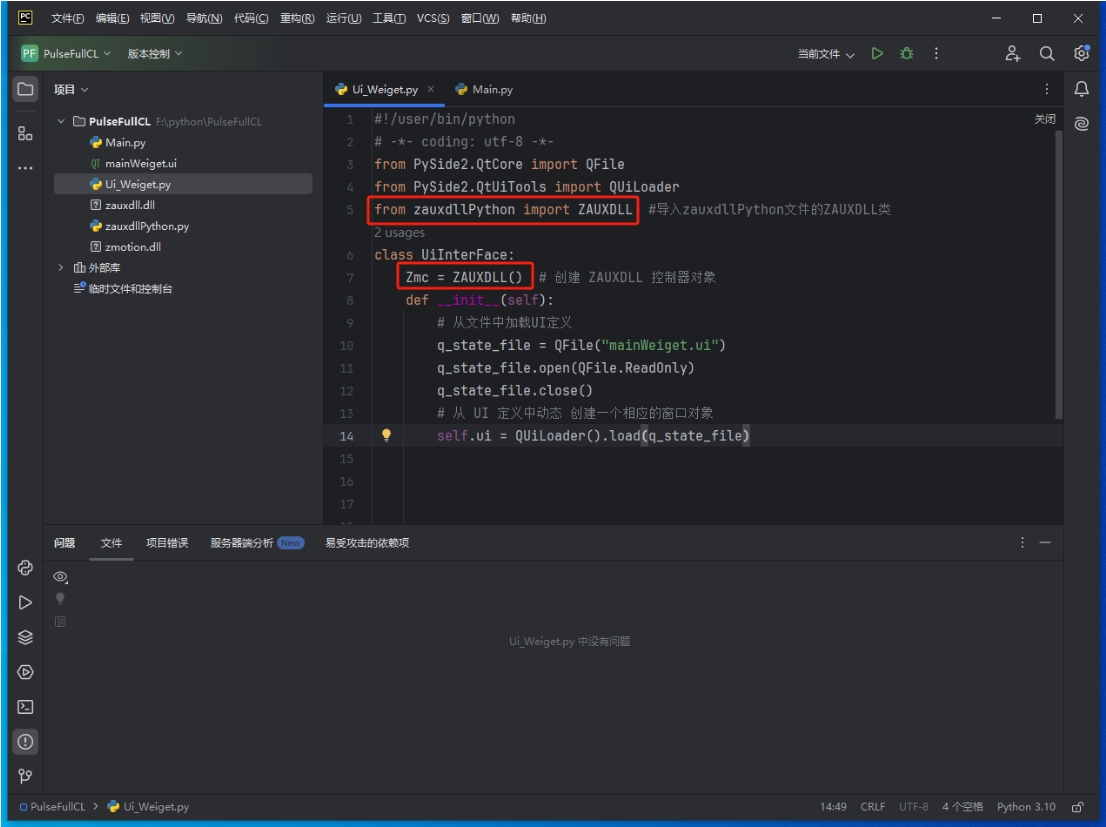
Task: Switch to the 易受攻击的依赖项 tab
Action: pyautogui.click(x=367, y=543)
